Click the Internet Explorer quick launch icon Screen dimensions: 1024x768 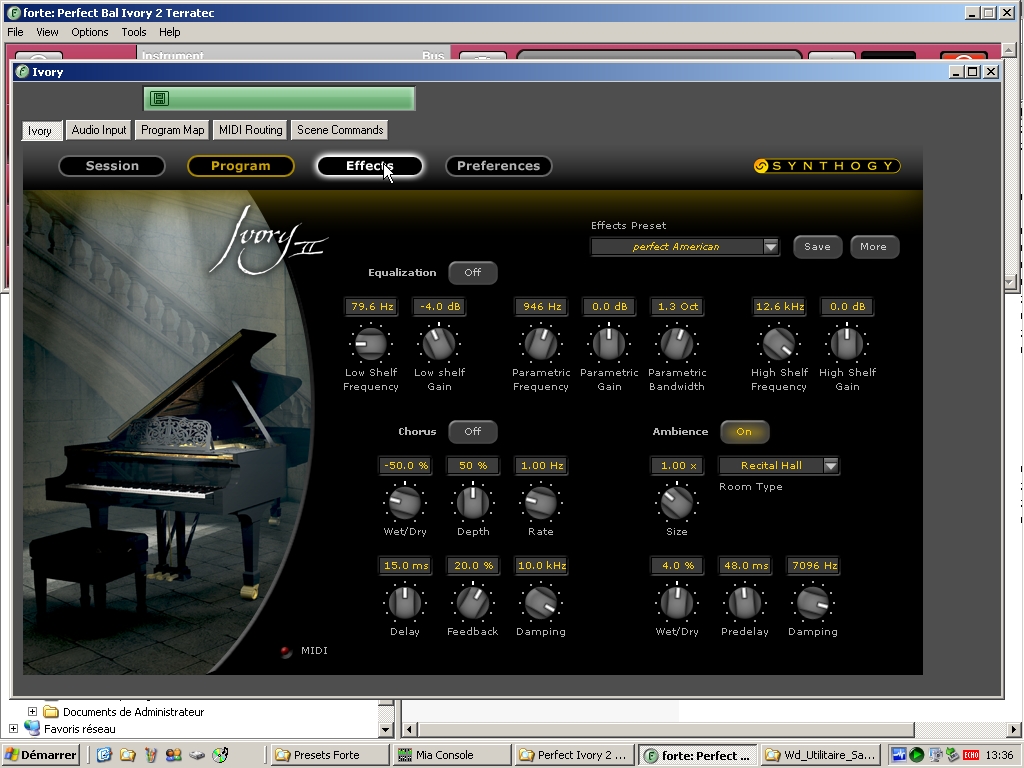104,755
